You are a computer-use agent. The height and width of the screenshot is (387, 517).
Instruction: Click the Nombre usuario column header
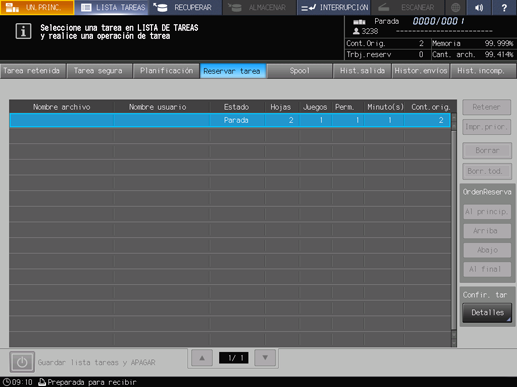(162, 107)
